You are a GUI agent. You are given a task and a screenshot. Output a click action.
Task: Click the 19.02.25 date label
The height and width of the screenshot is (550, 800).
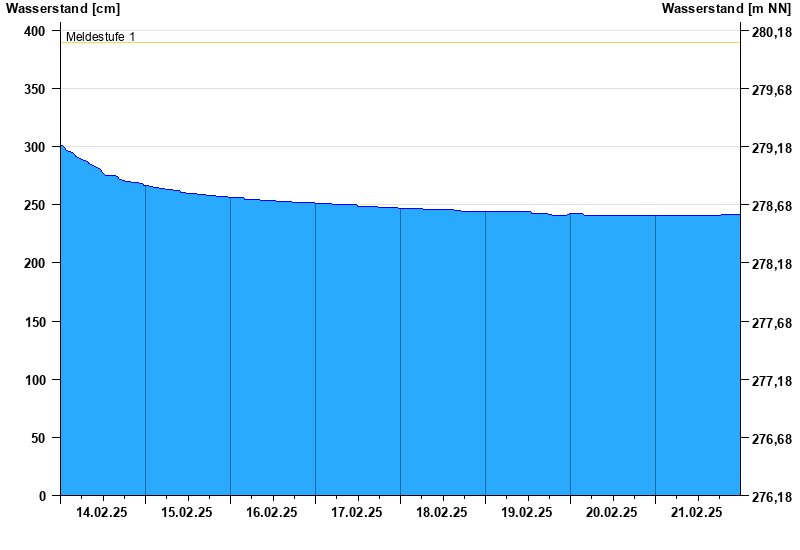527,513
